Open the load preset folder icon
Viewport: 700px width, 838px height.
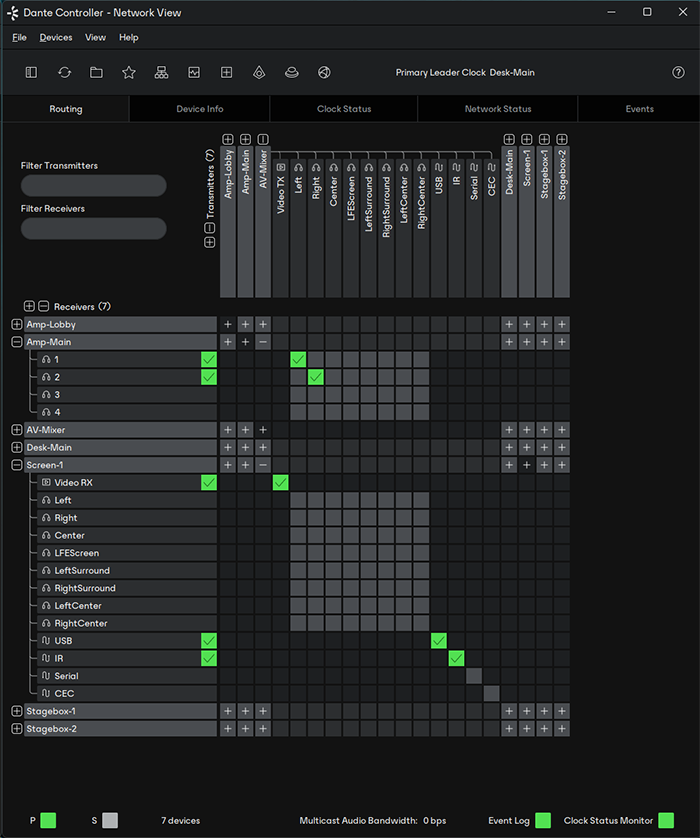click(x=96, y=72)
